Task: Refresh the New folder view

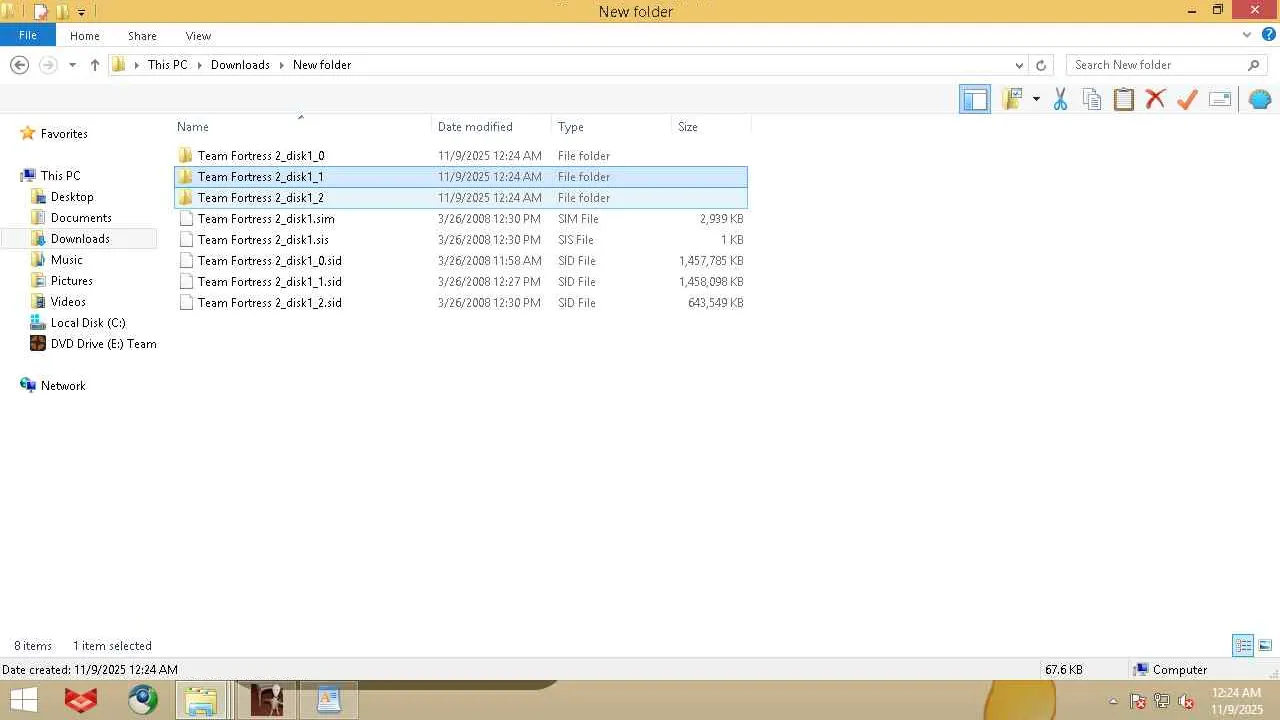Action: 1041,65
